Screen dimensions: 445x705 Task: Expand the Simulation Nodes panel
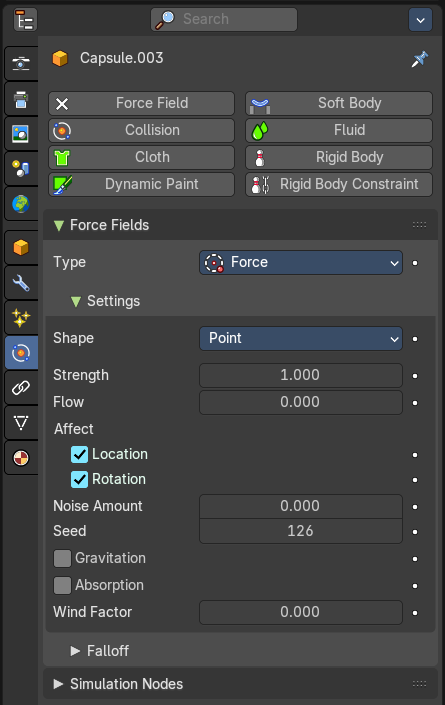coord(58,684)
